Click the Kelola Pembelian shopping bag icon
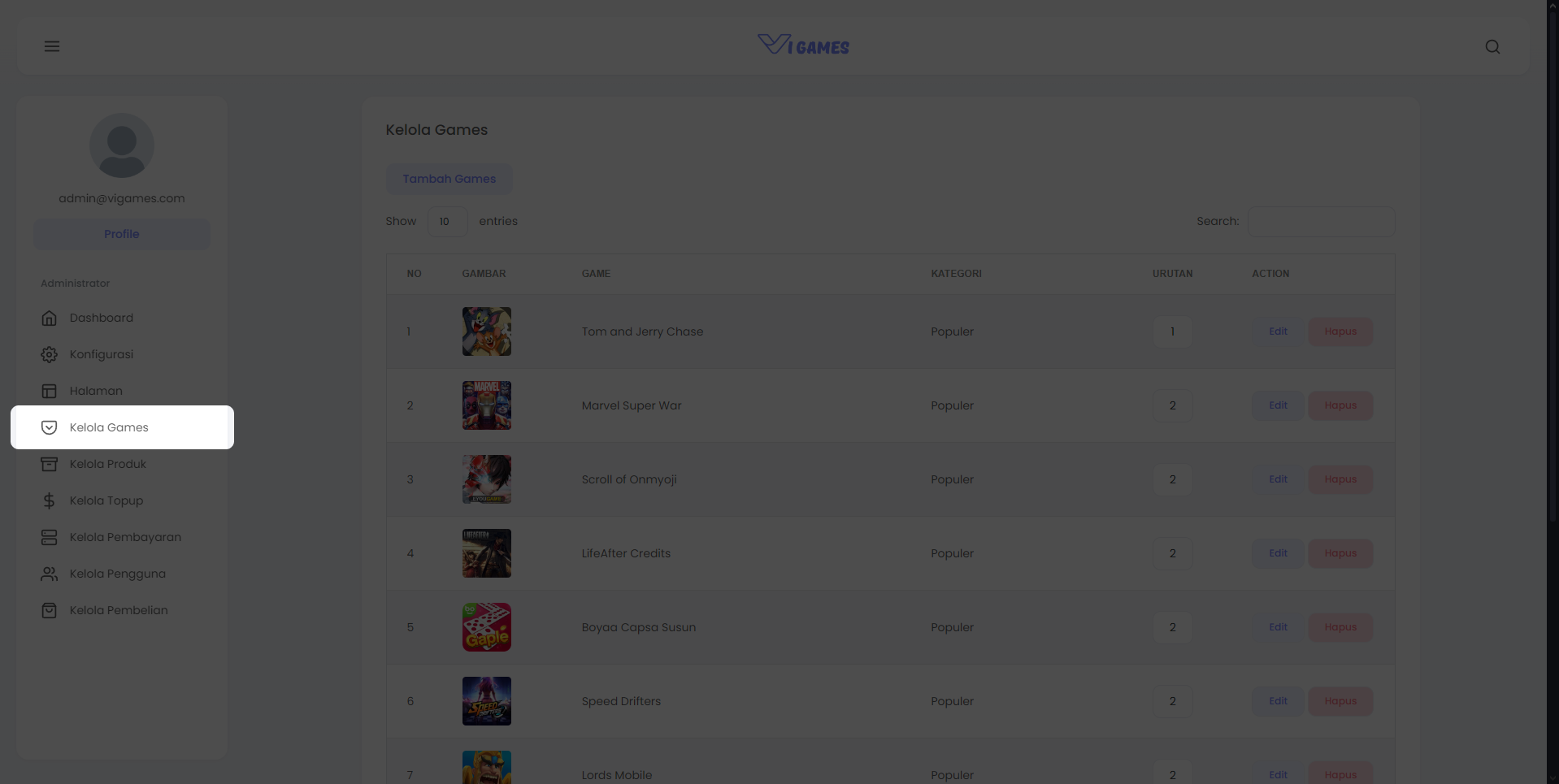1559x784 pixels. coord(50,610)
